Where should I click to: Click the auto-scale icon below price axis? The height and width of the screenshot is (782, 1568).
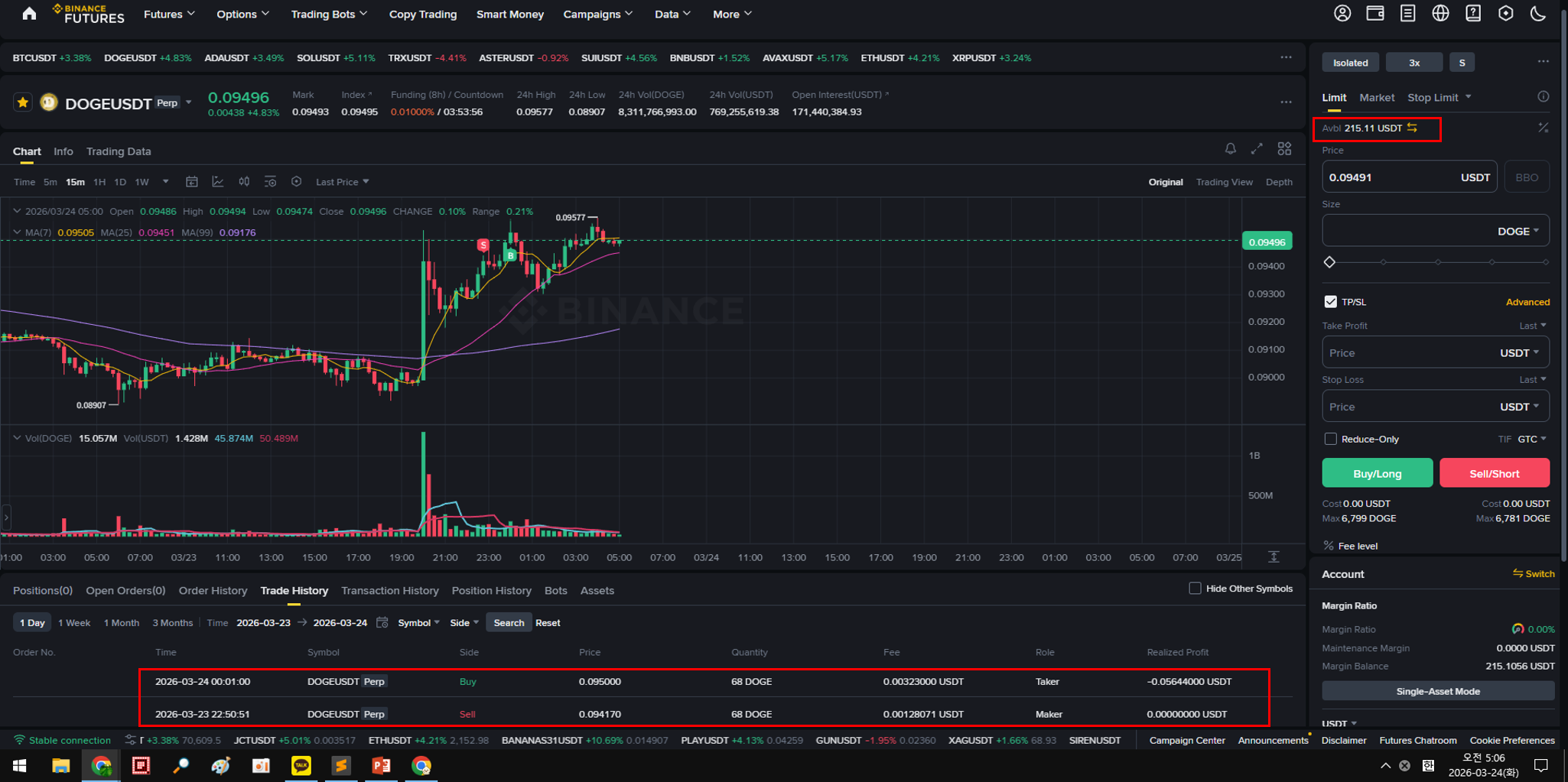tap(1274, 556)
